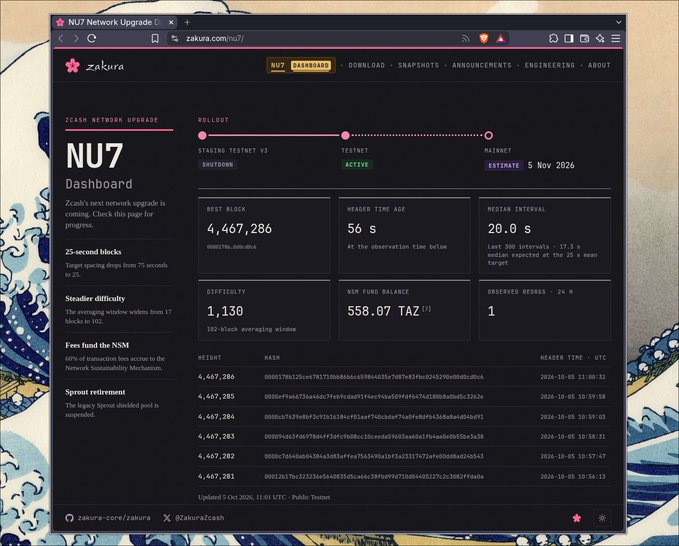Navigate to Engineering page
Screen dimensions: 679x546
point(550,65)
